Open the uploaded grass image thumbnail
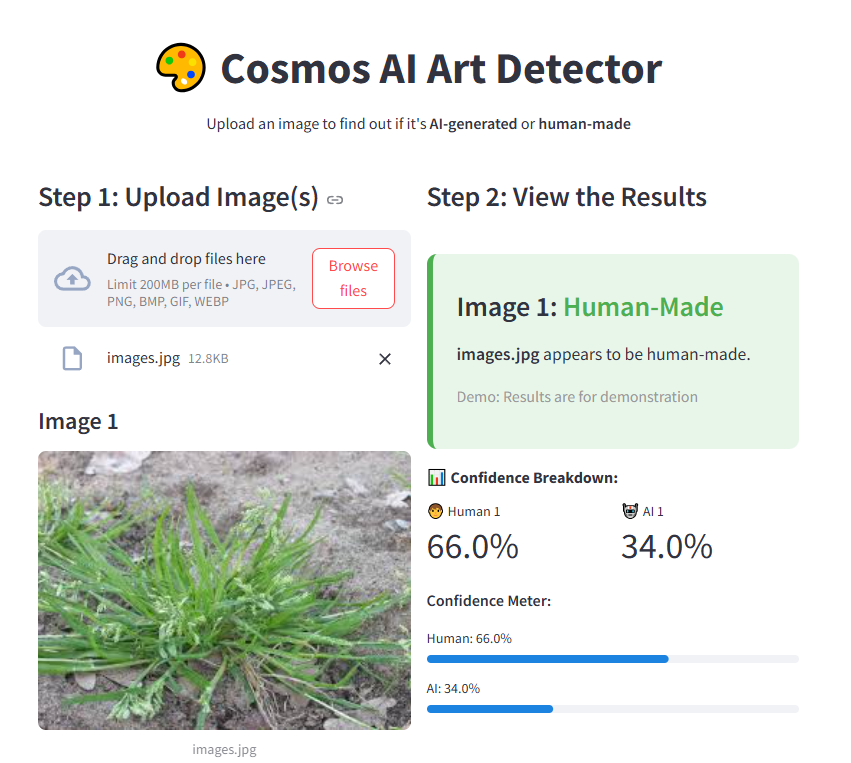Image resolution: width=851 pixels, height=763 pixels. pyautogui.click(x=224, y=590)
